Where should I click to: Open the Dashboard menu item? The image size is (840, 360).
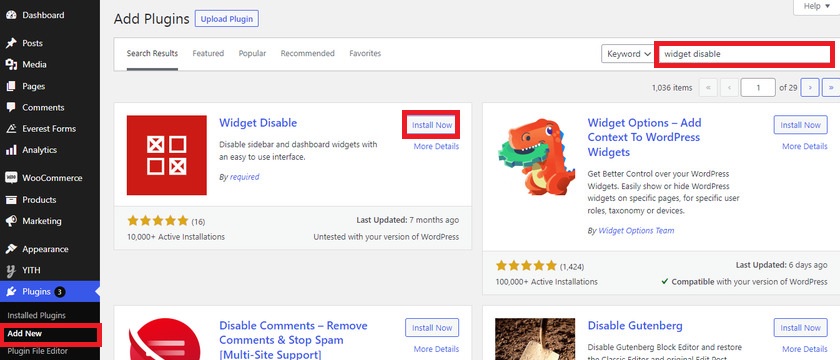[x=50, y=16]
